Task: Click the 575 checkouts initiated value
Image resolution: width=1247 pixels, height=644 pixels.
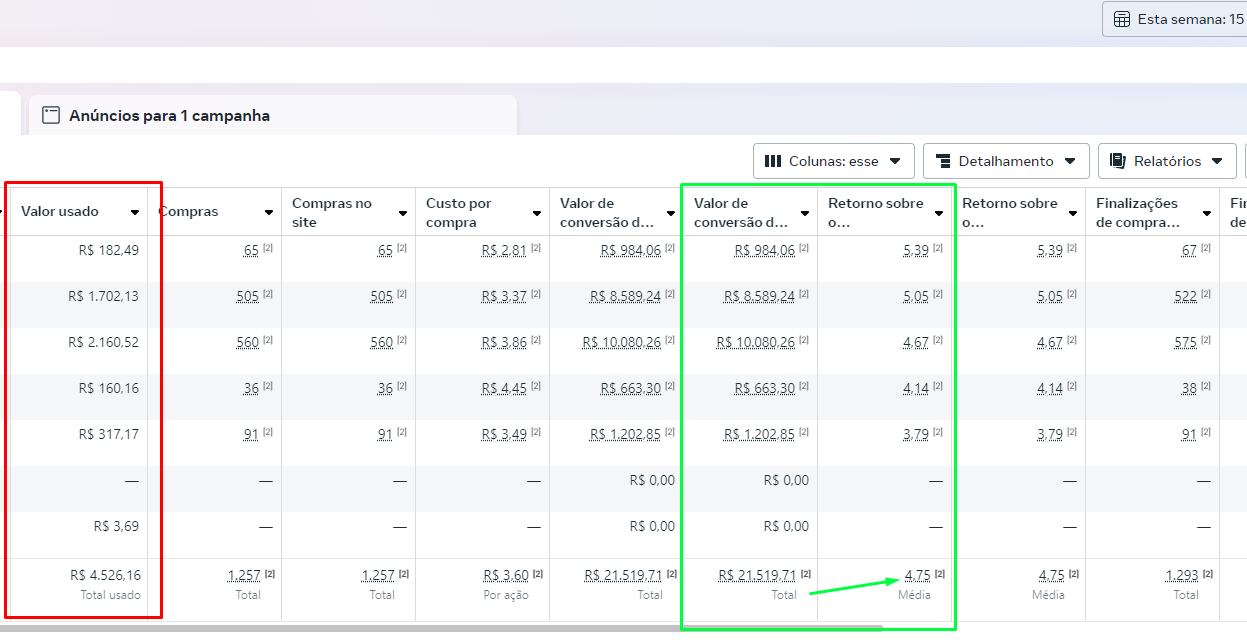Action: click(x=1185, y=342)
